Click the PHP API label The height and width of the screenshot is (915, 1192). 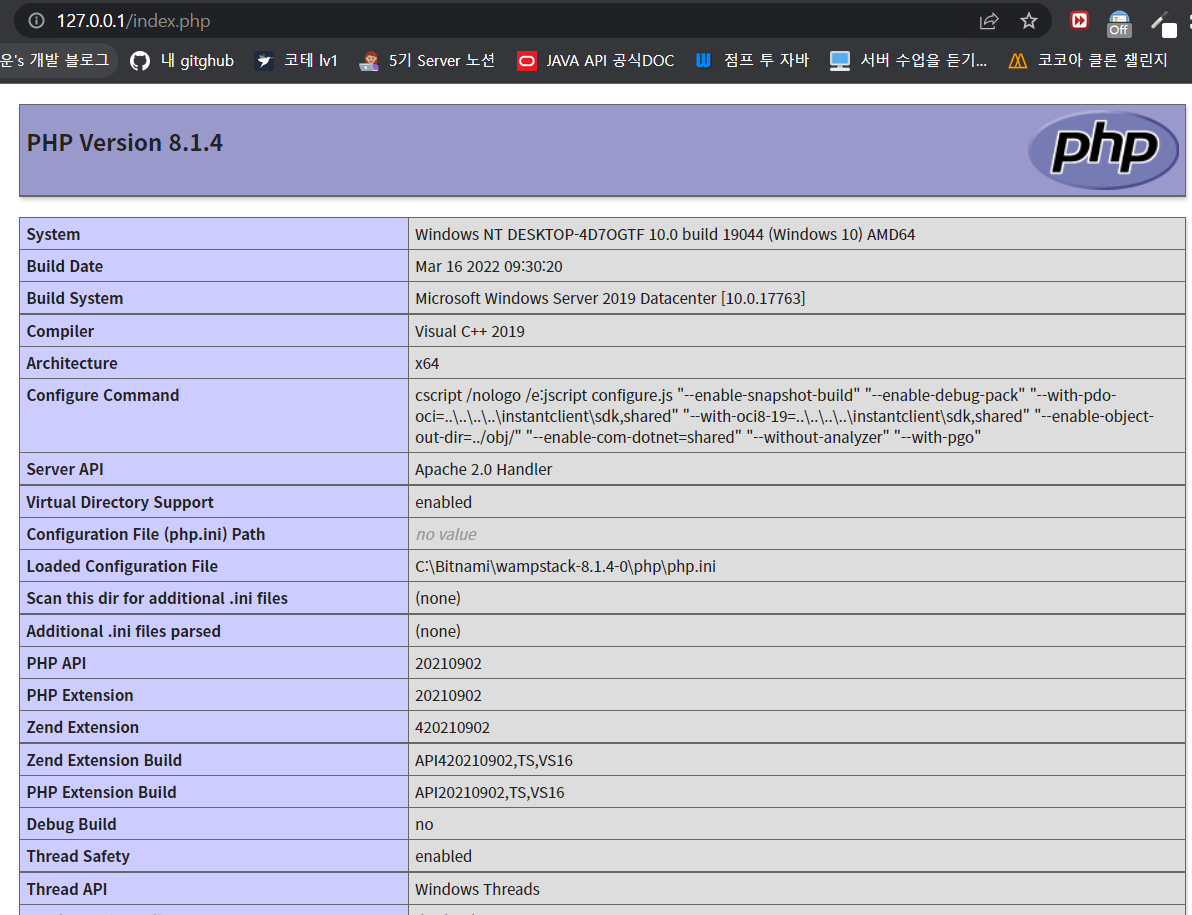[56, 663]
